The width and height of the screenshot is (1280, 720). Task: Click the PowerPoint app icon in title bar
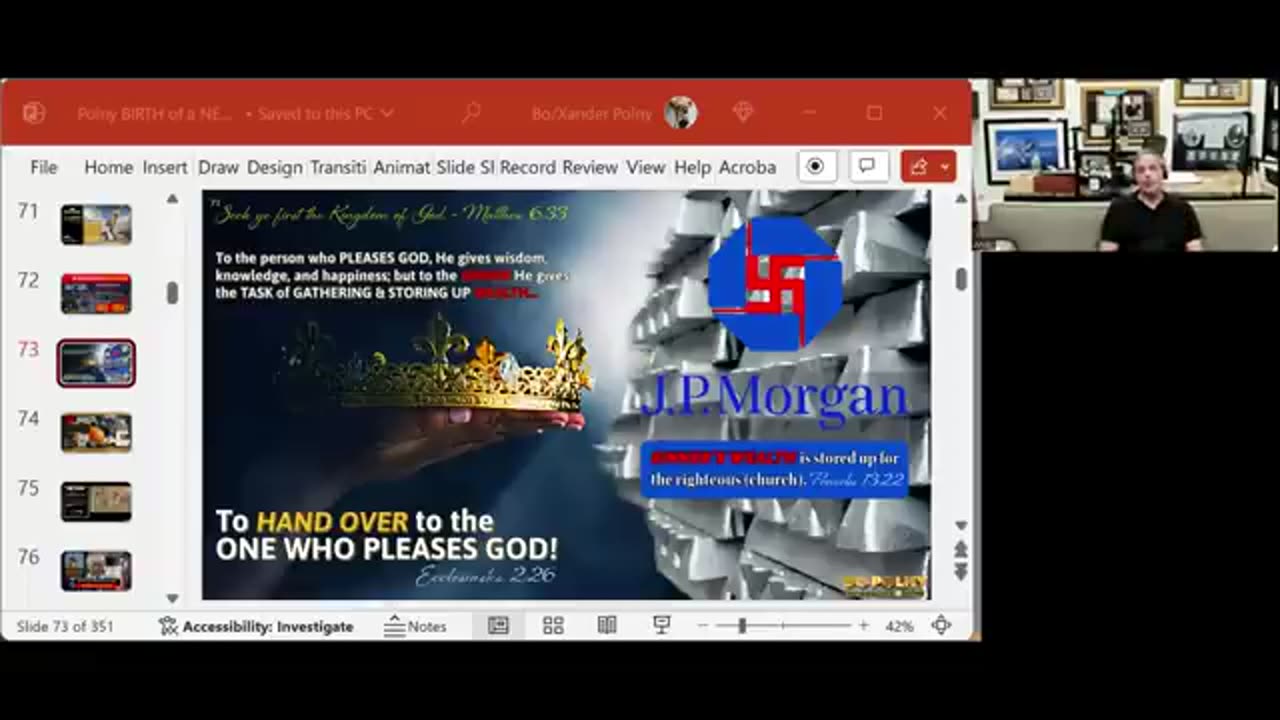34,113
